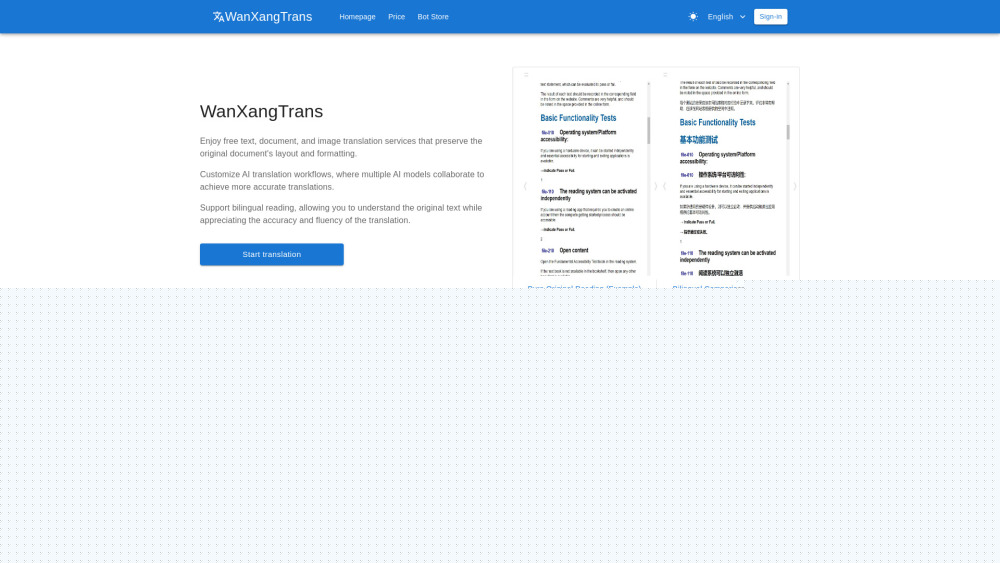Click the WanXangTrans translate logo icon
The image size is (1000, 563).
tap(218, 17)
